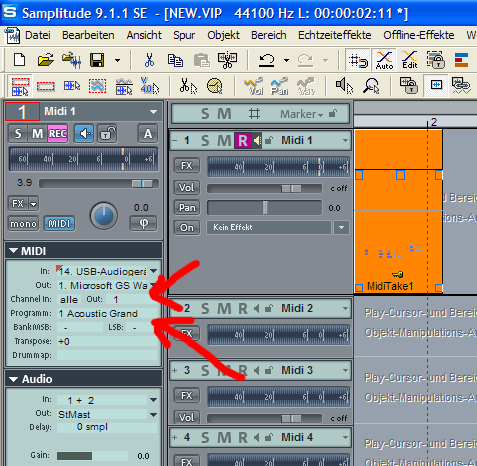477x466 pixels.
Task: Open the Bearbeiten menu
Action: [88, 35]
